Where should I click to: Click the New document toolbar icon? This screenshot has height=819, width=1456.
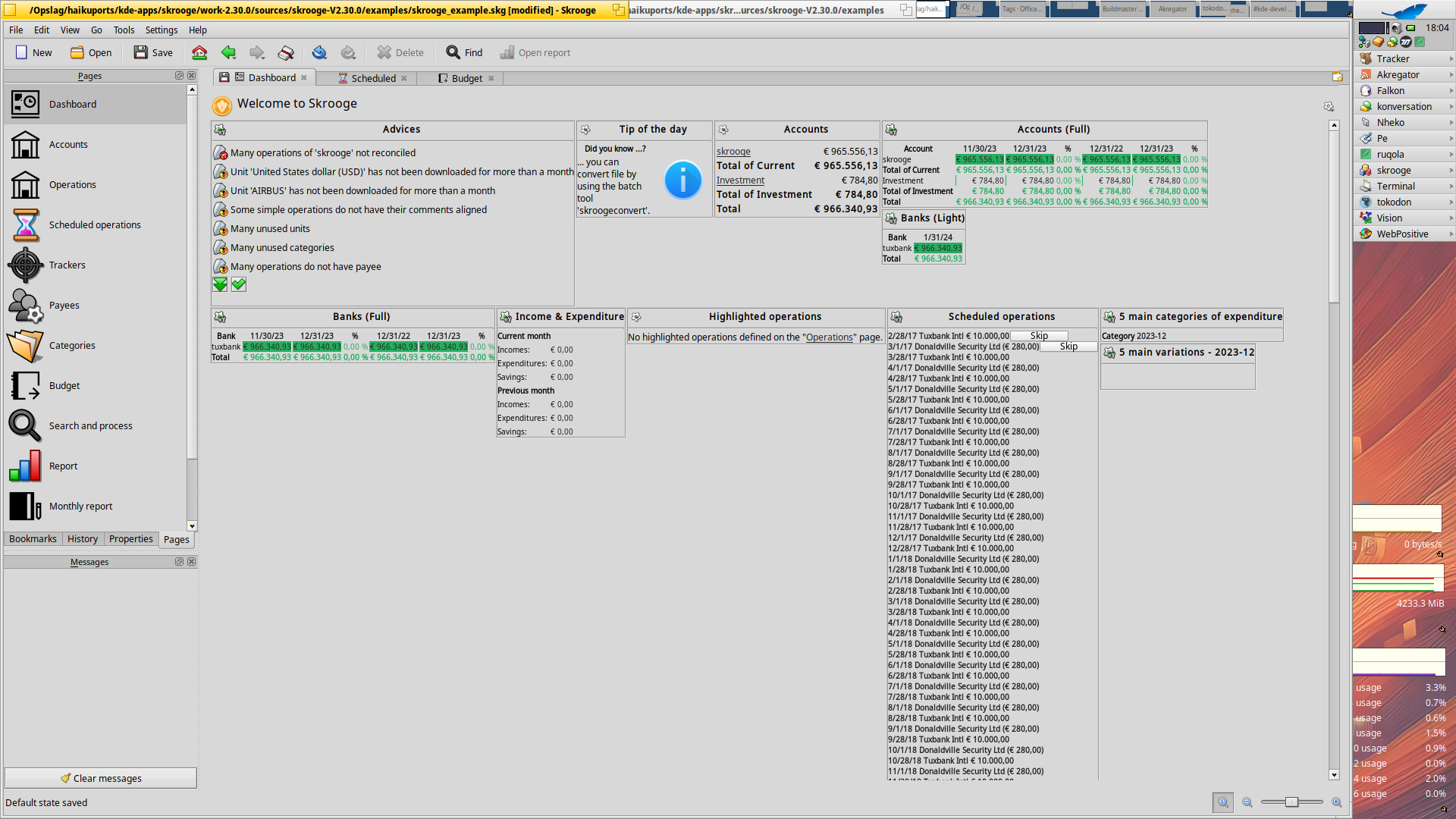coord(33,52)
